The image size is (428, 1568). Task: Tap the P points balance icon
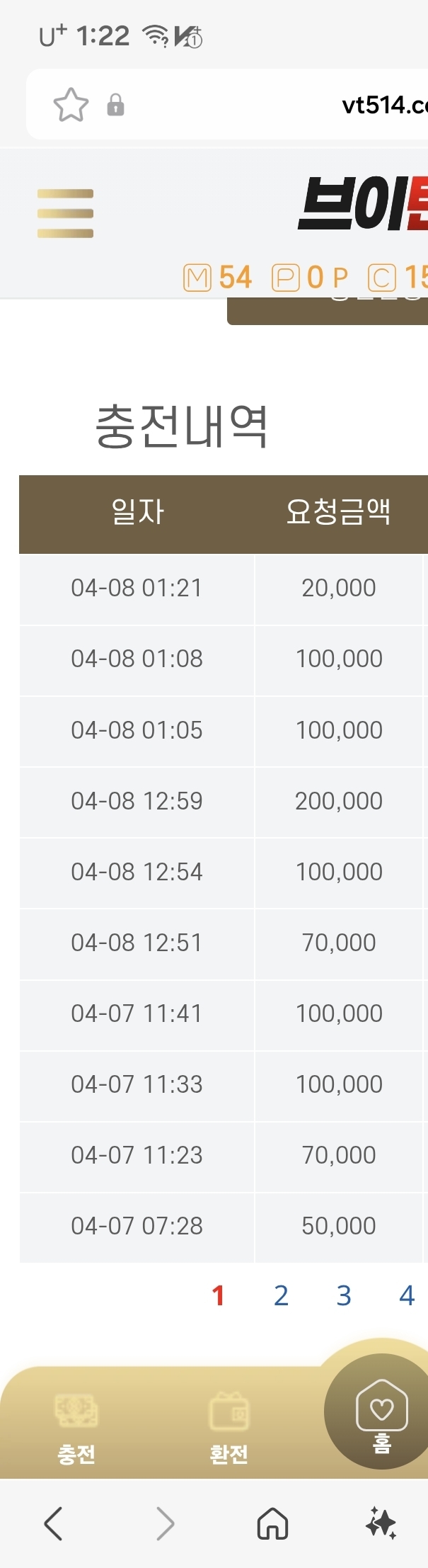click(x=286, y=278)
